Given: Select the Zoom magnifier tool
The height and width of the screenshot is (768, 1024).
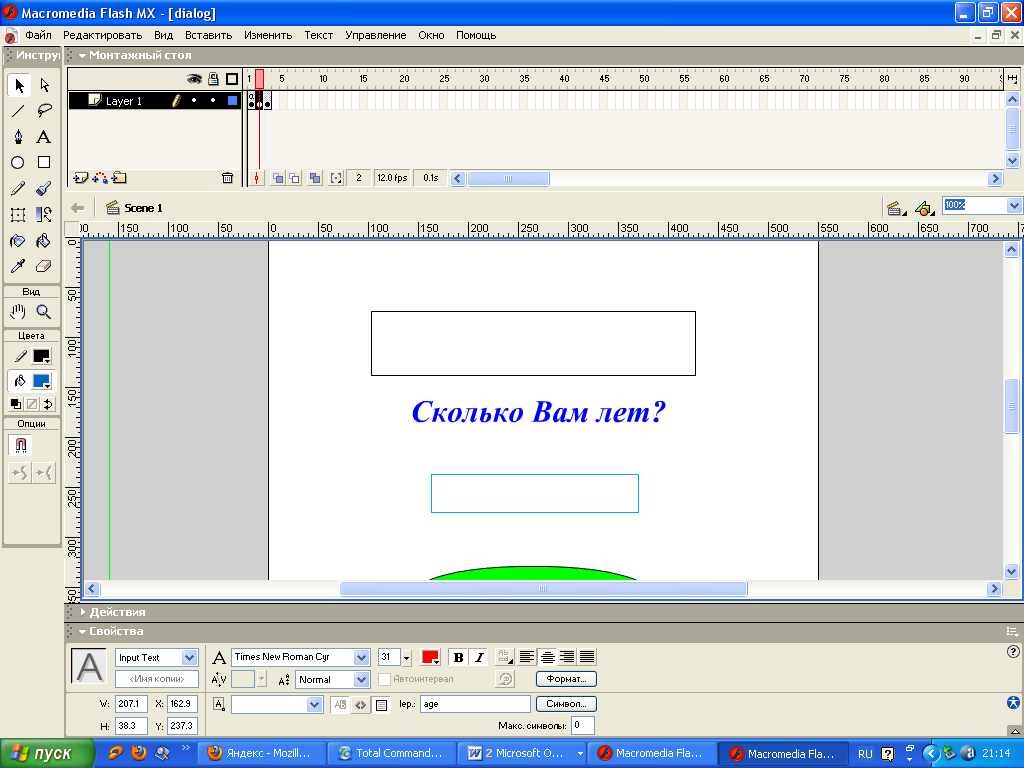Looking at the screenshot, I should [x=44, y=312].
